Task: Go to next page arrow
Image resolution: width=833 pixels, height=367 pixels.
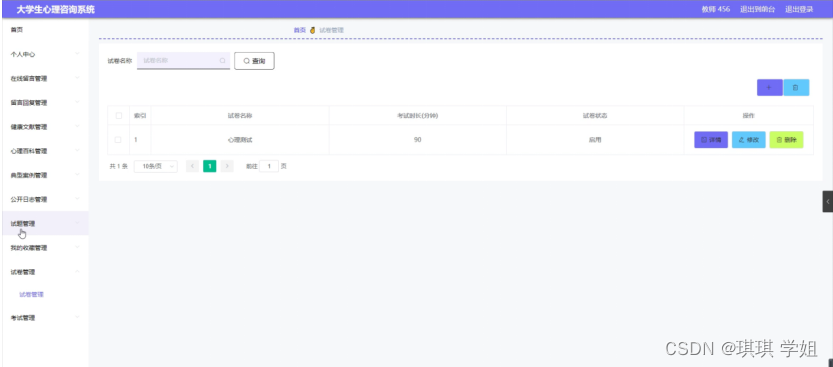Action: coord(227,166)
